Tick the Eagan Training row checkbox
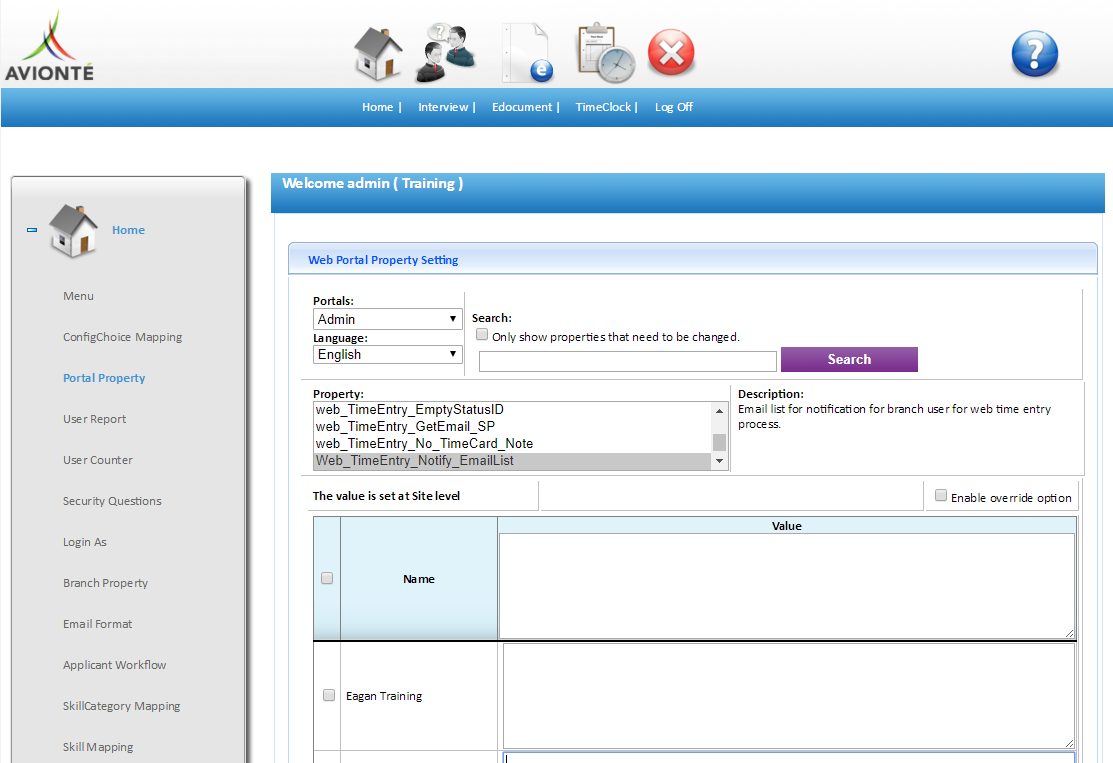This screenshot has height=763, width=1113. 329,695
